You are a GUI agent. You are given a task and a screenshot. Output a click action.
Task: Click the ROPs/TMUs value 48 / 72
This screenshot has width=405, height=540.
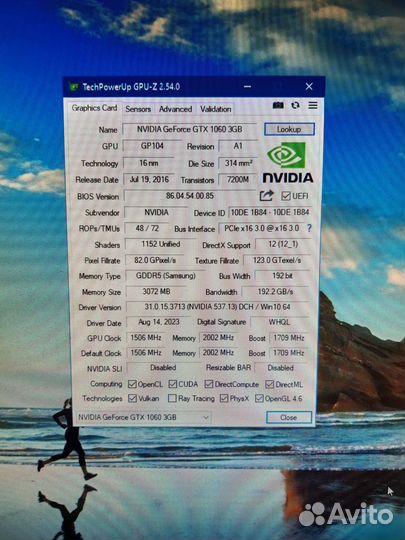(x=147, y=228)
